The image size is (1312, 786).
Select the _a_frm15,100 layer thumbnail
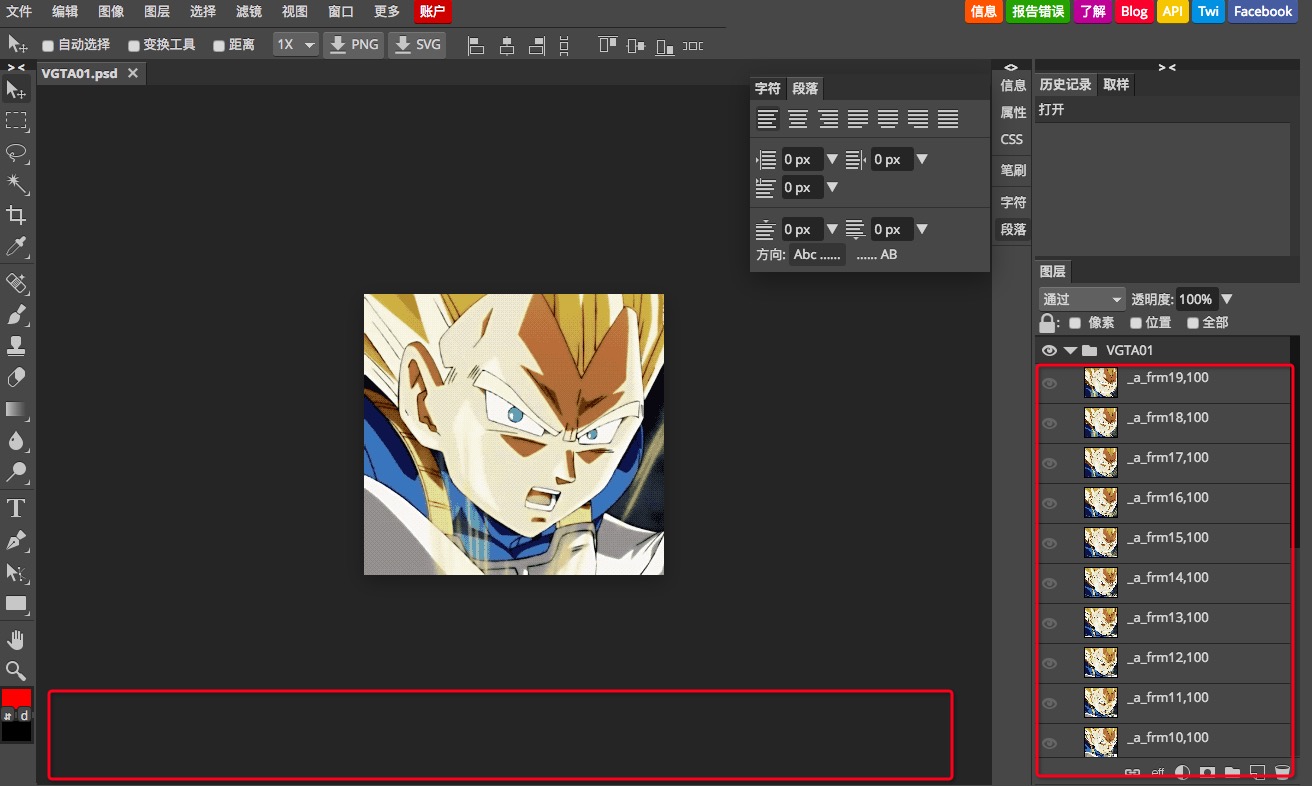[x=1101, y=542]
